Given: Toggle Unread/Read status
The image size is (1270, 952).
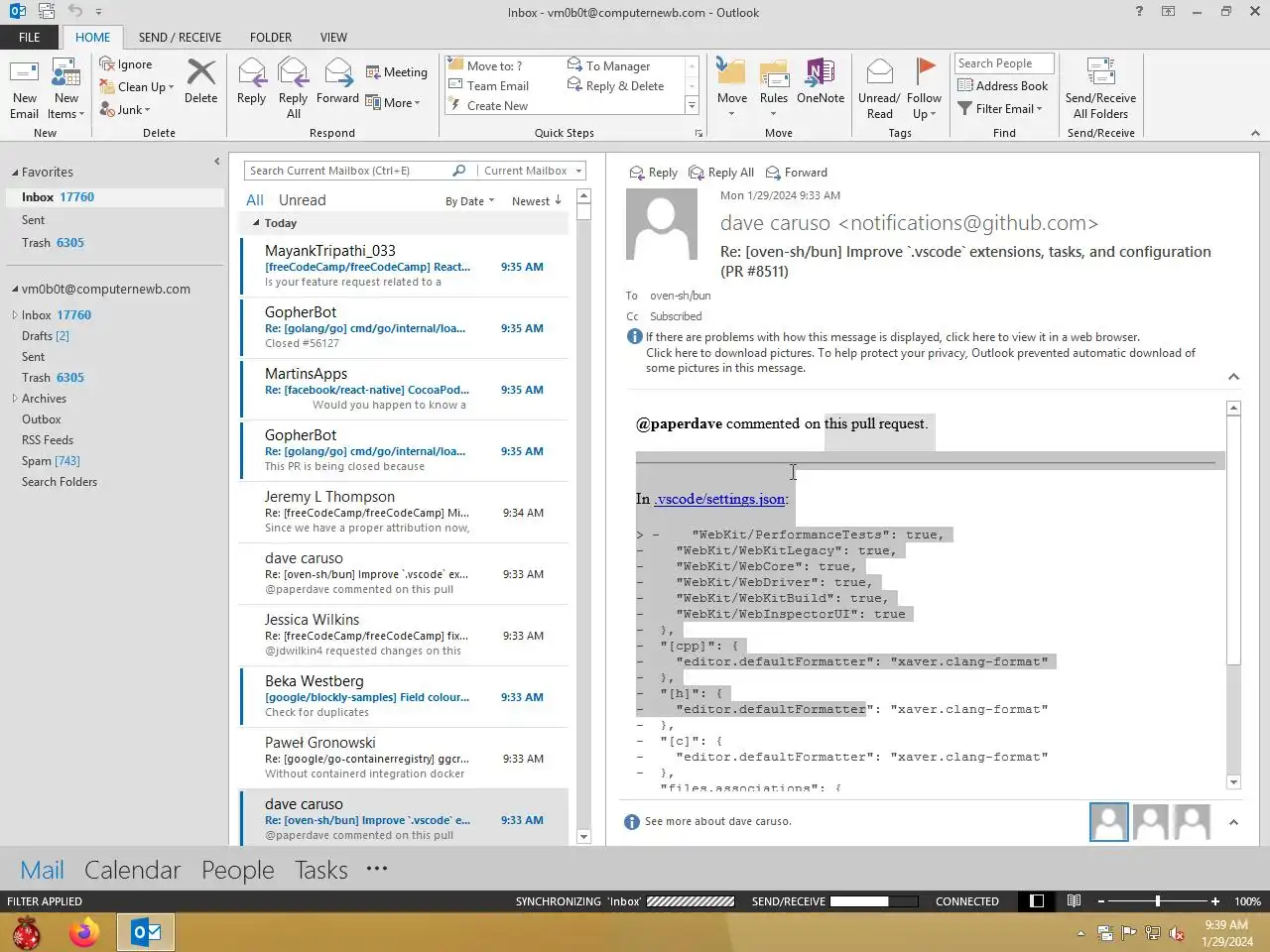Looking at the screenshot, I should 879,88.
